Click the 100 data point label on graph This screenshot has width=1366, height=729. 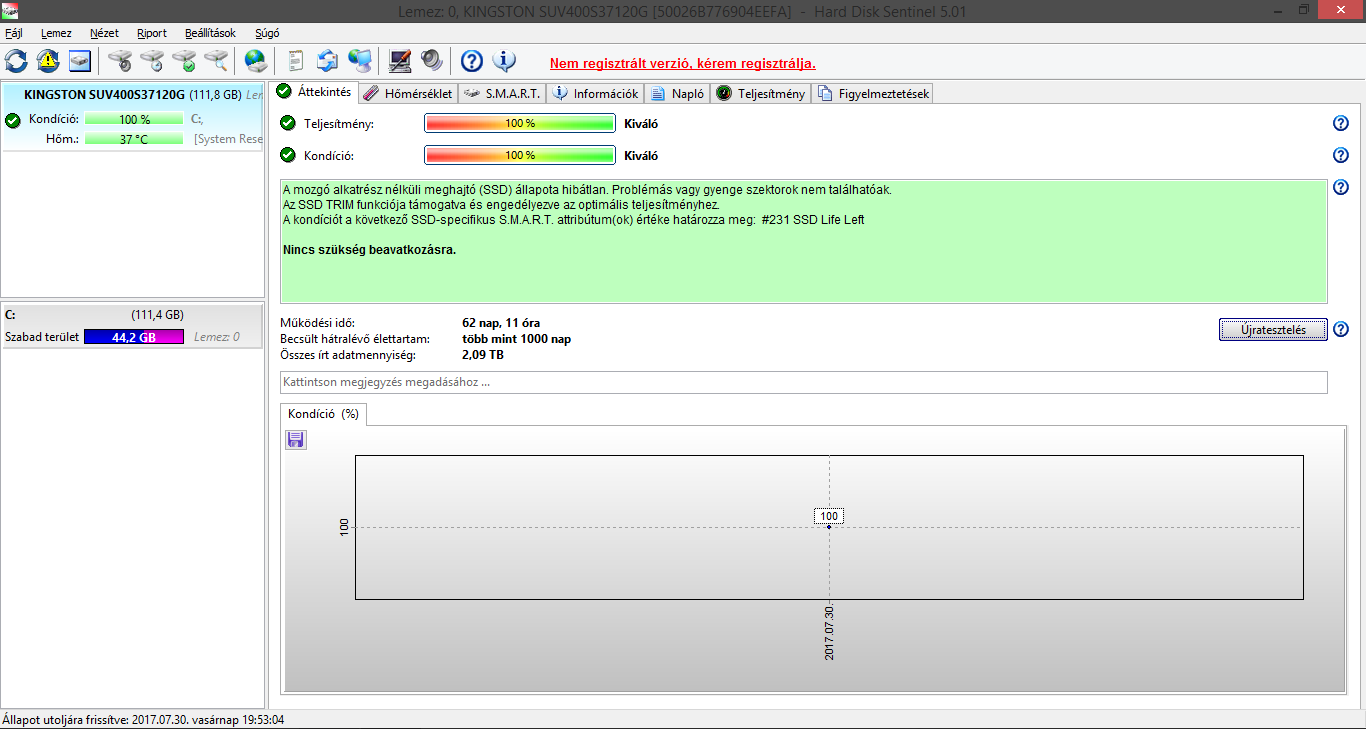click(x=829, y=516)
